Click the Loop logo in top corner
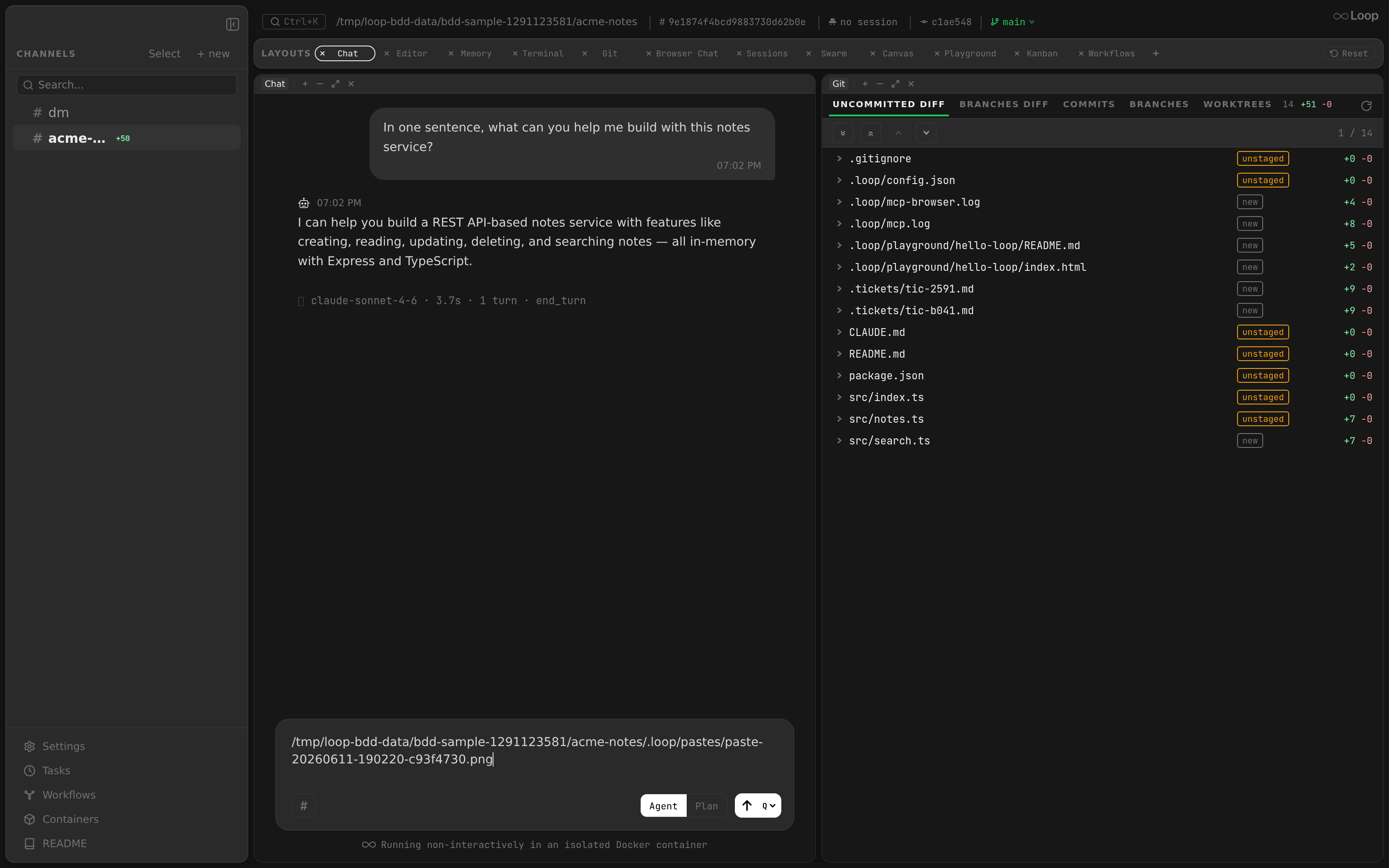The height and width of the screenshot is (868, 1389). pos(1356,16)
